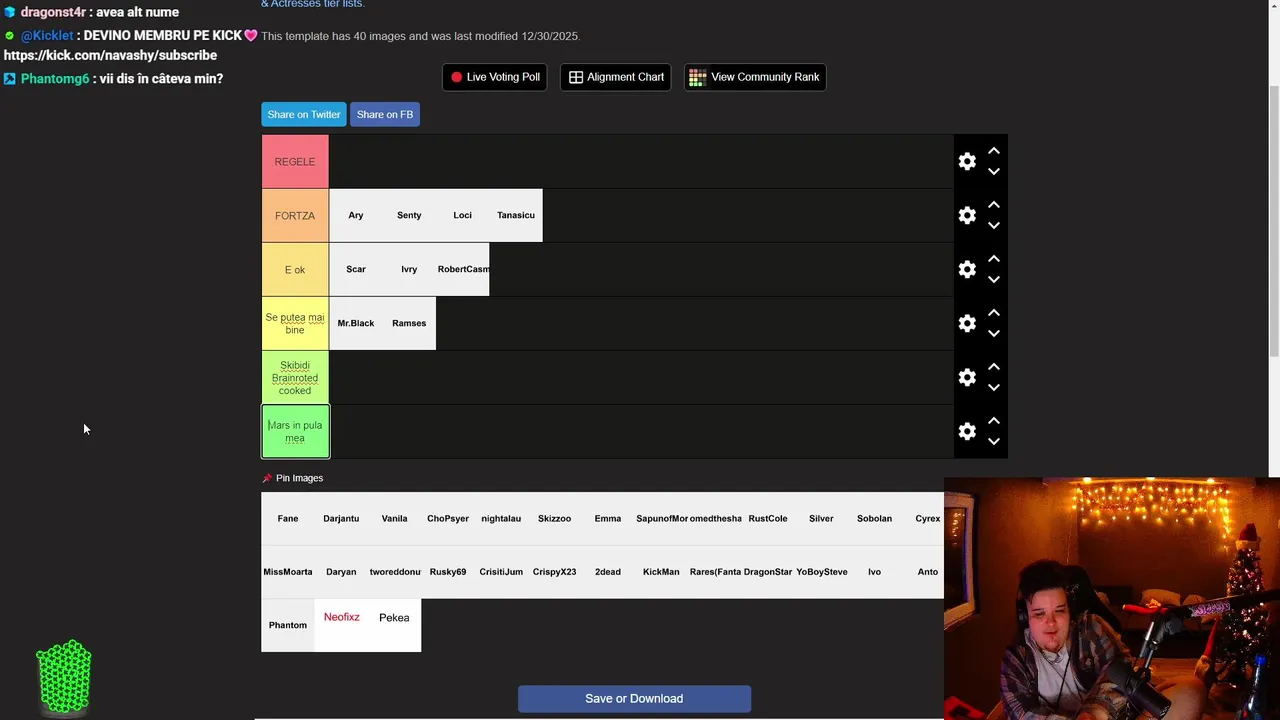Viewport: 1280px width, 720px height.
Task: Open settings gear for Skibidi Brainroted tier
Action: [x=967, y=377]
